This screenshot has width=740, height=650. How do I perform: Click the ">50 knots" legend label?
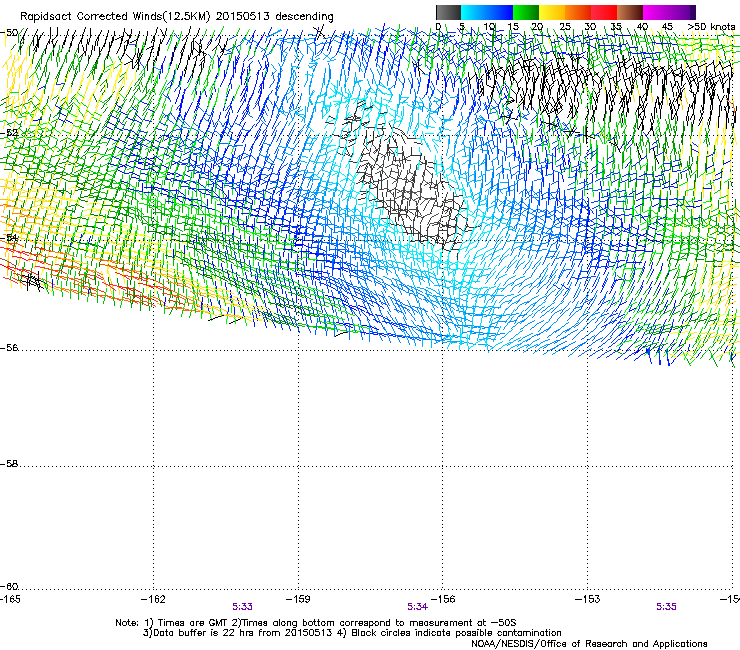click(711, 27)
